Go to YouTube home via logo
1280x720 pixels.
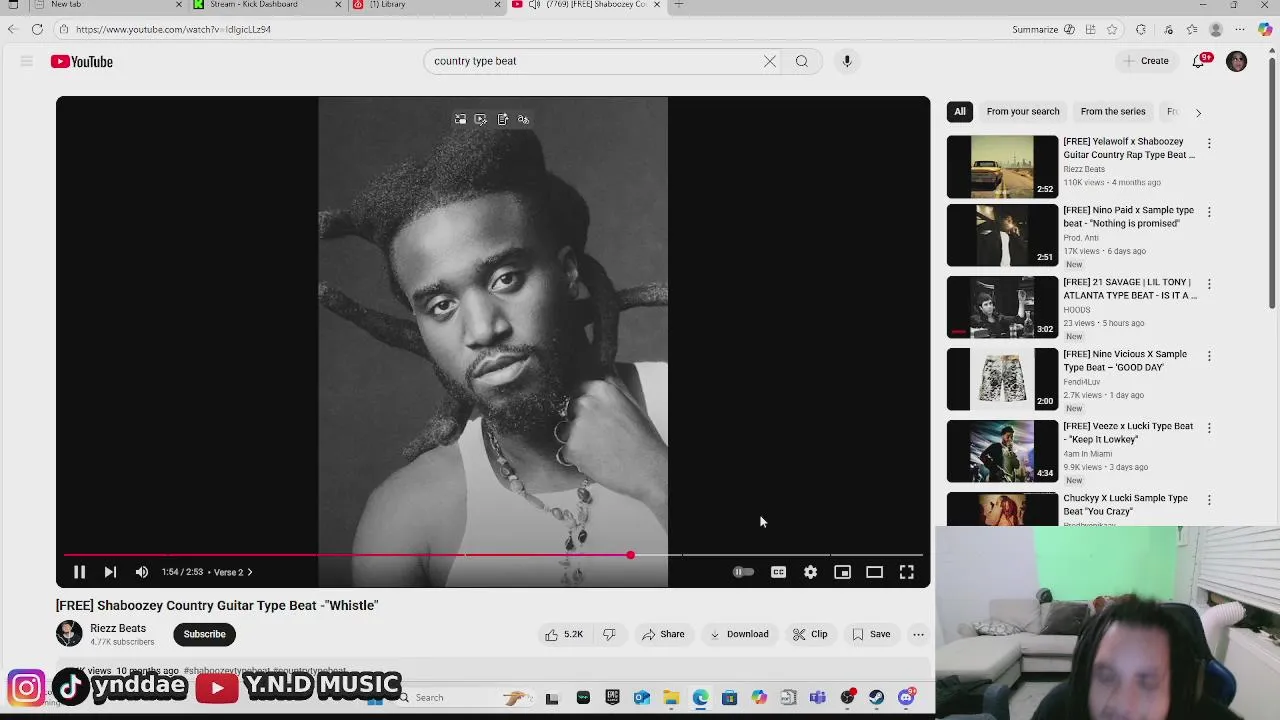[x=82, y=62]
